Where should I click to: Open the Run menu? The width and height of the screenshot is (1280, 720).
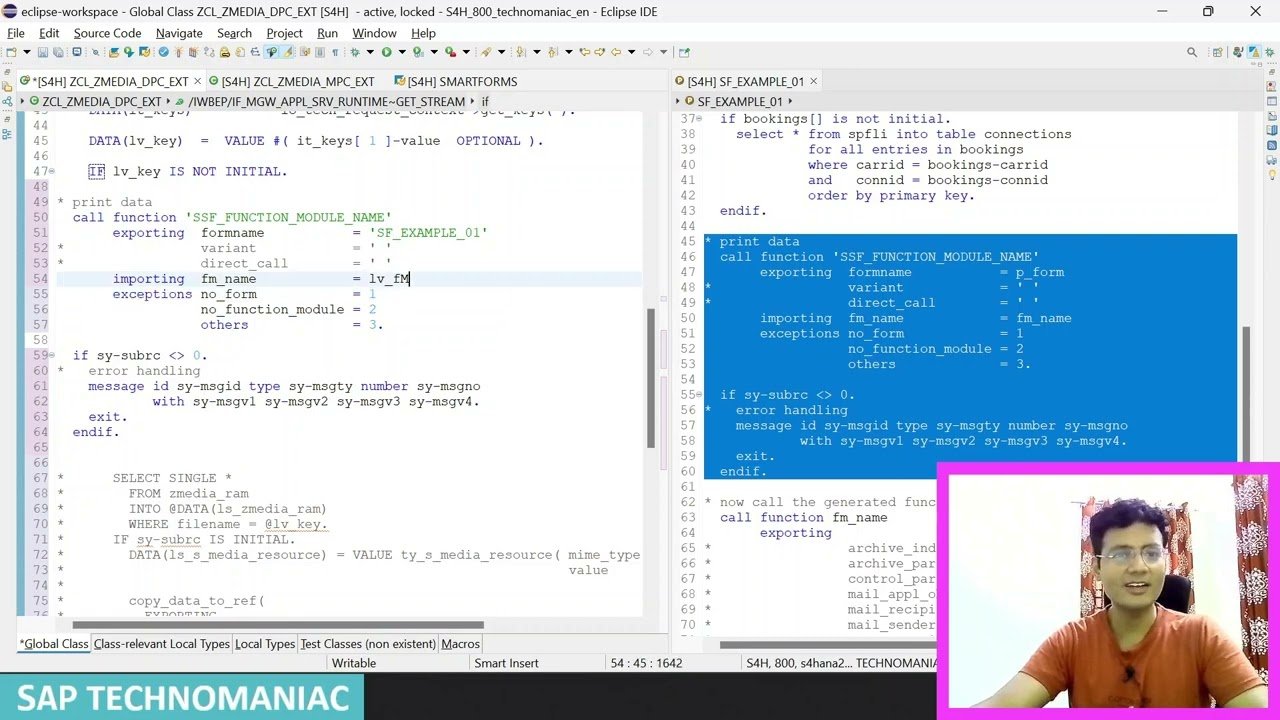(327, 33)
